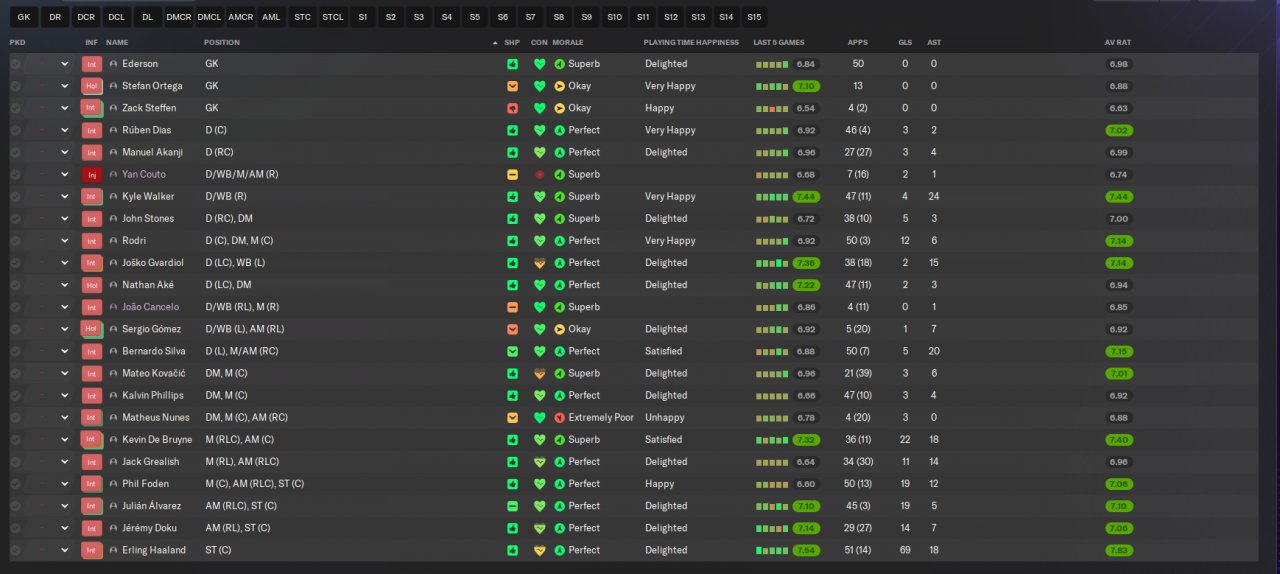Screen dimensions: 1280x574
Task: Expand the dropdown arrow on Kalvin Phillips's row
Action: point(65,395)
